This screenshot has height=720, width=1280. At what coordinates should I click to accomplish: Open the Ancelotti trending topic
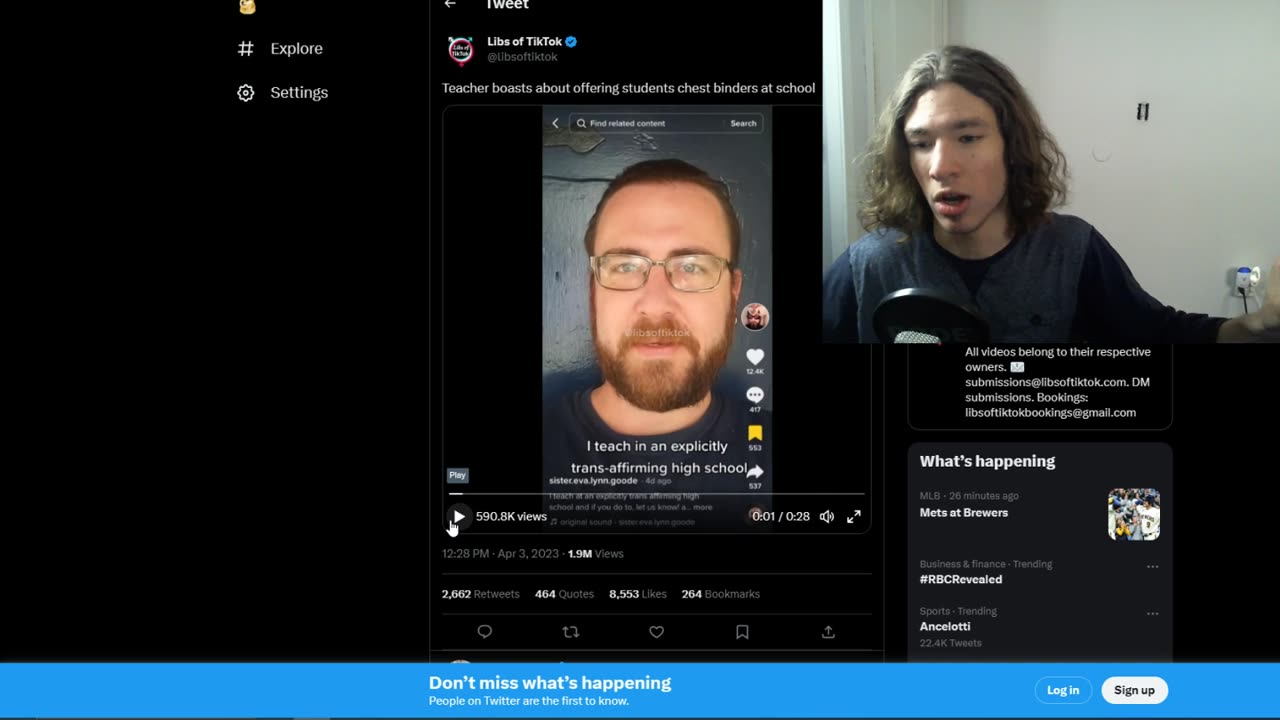[945, 626]
